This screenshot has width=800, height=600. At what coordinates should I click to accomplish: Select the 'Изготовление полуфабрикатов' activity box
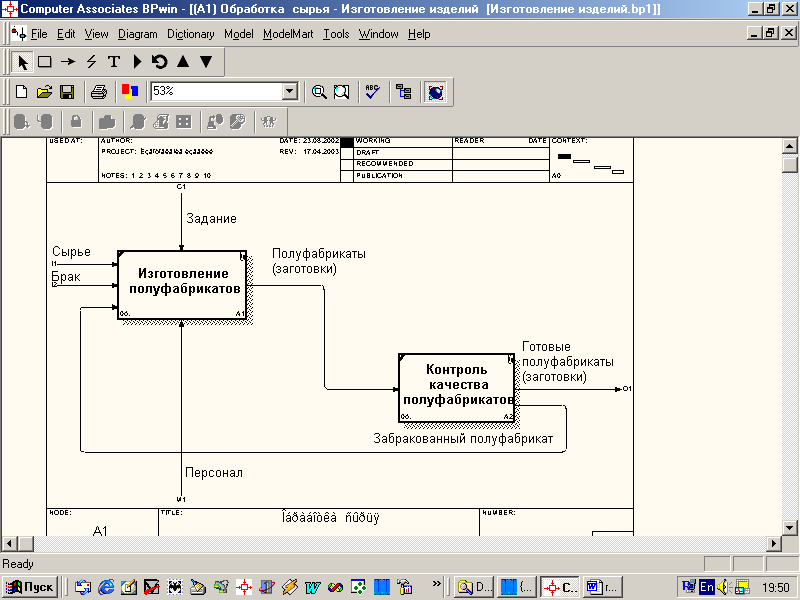coord(183,285)
